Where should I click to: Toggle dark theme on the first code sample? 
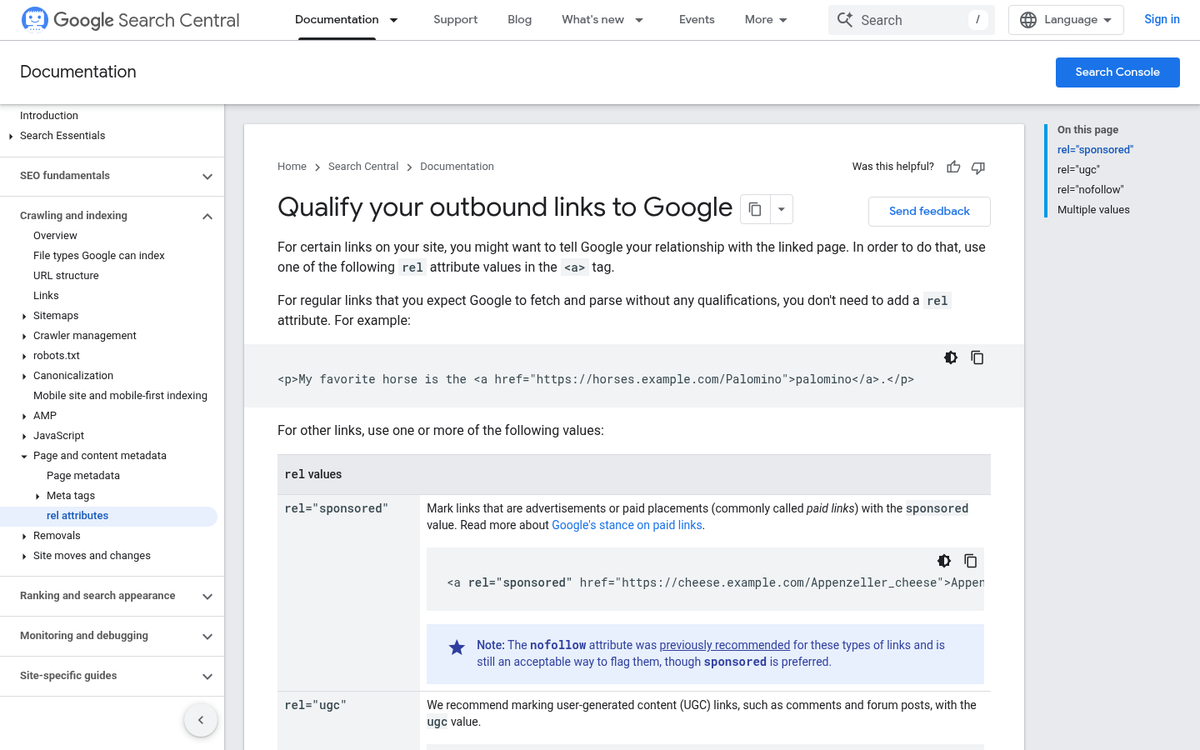(x=950, y=357)
